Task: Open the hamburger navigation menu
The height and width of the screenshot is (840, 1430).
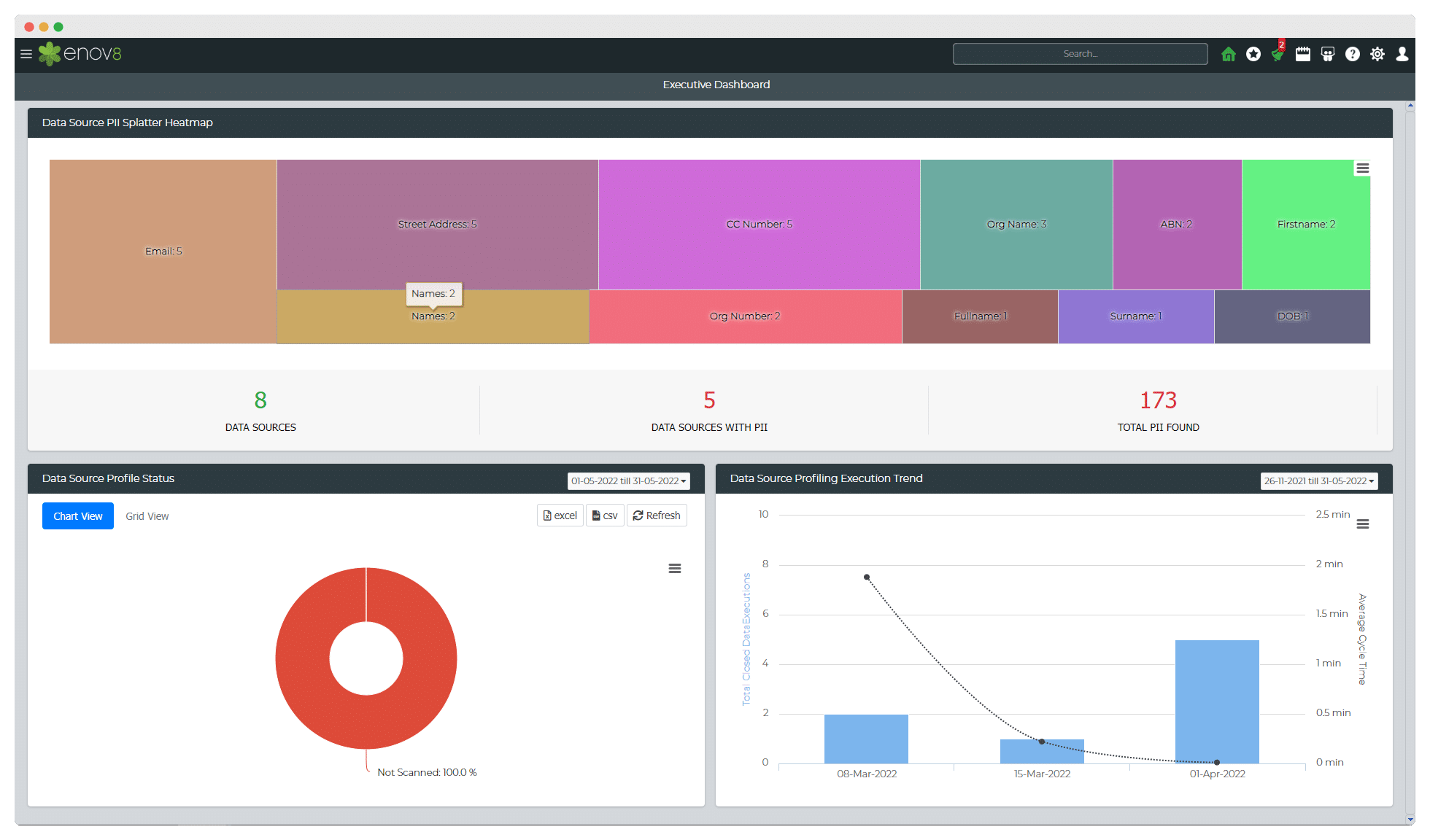Action: (x=26, y=54)
